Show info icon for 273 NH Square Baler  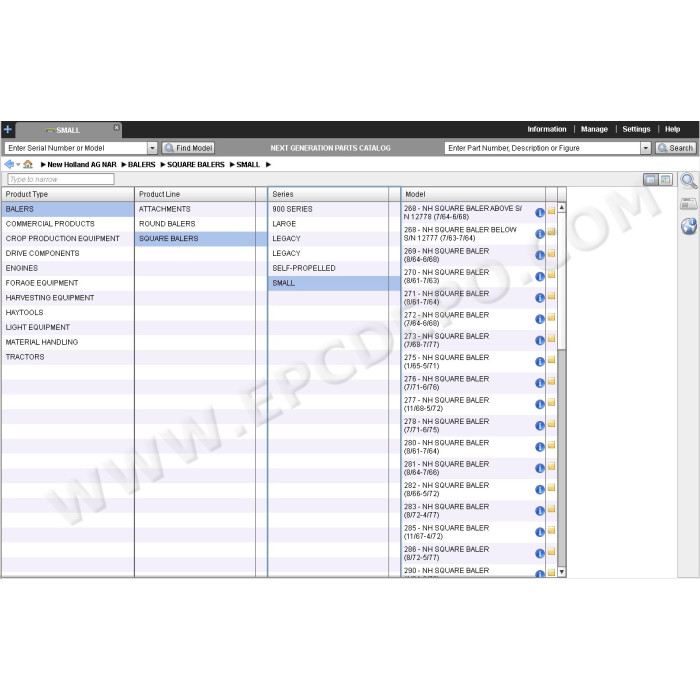(x=540, y=340)
